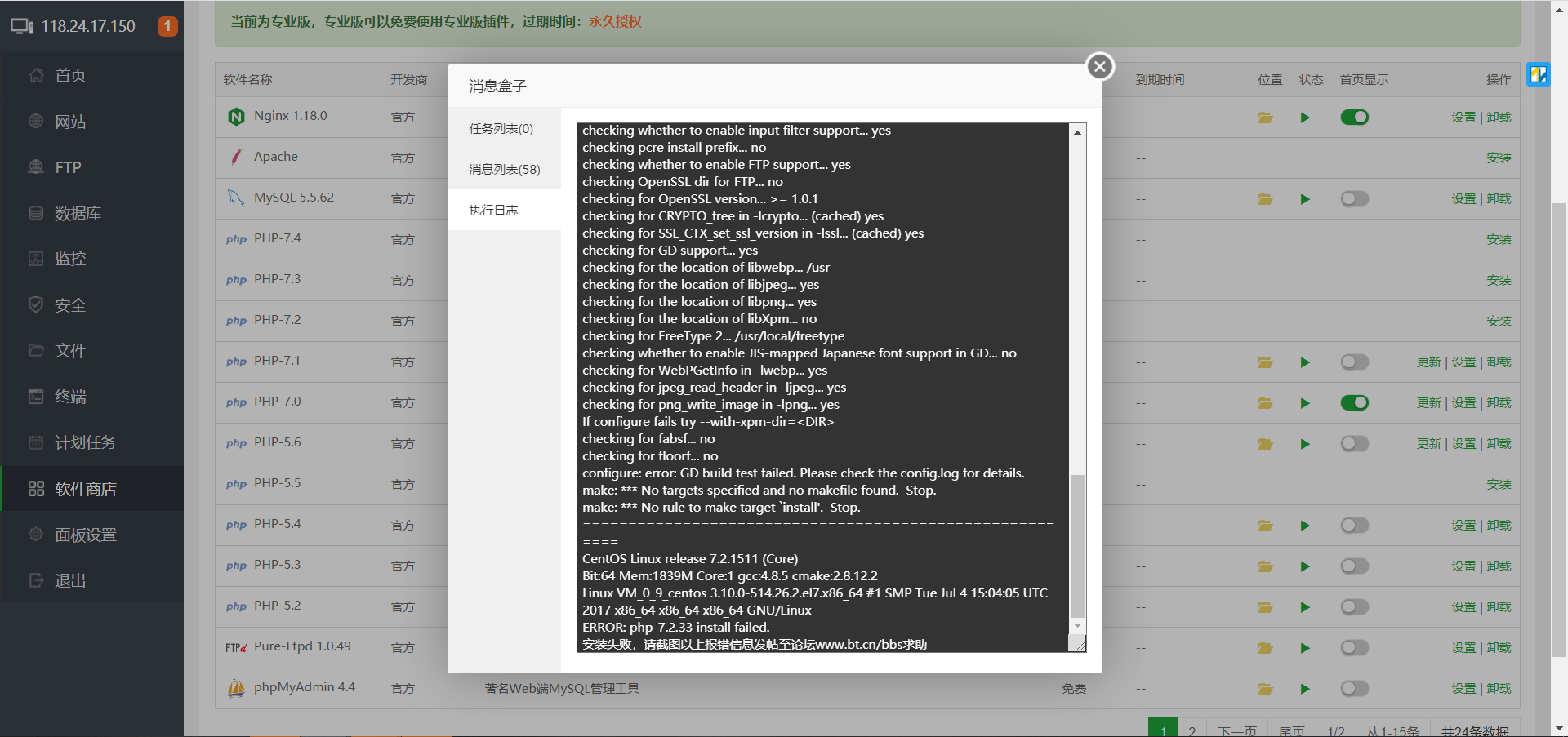Toggle homepage display for Nginx 1.18.0

(x=1354, y=117)
